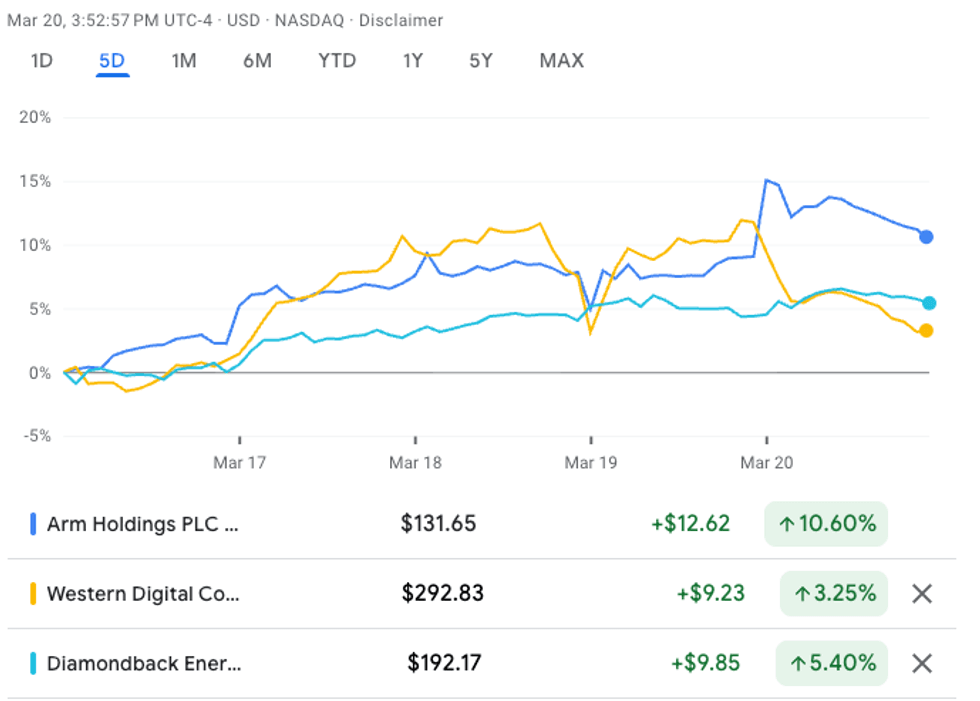Select the 1Y time range

(413, 61)
